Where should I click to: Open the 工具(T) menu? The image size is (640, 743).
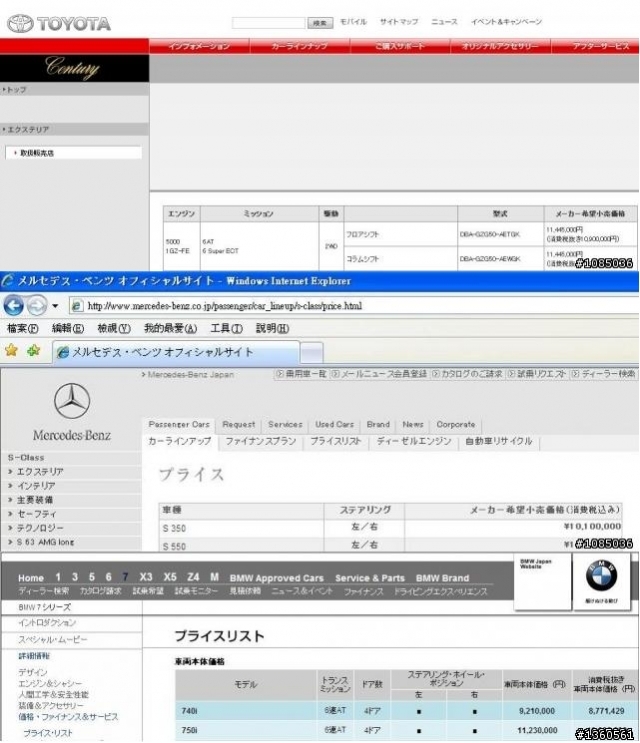click(226, 328)
